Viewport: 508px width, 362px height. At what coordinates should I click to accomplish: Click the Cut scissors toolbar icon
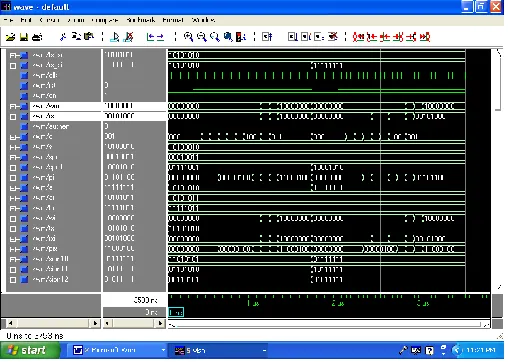(x=63, y=37)
